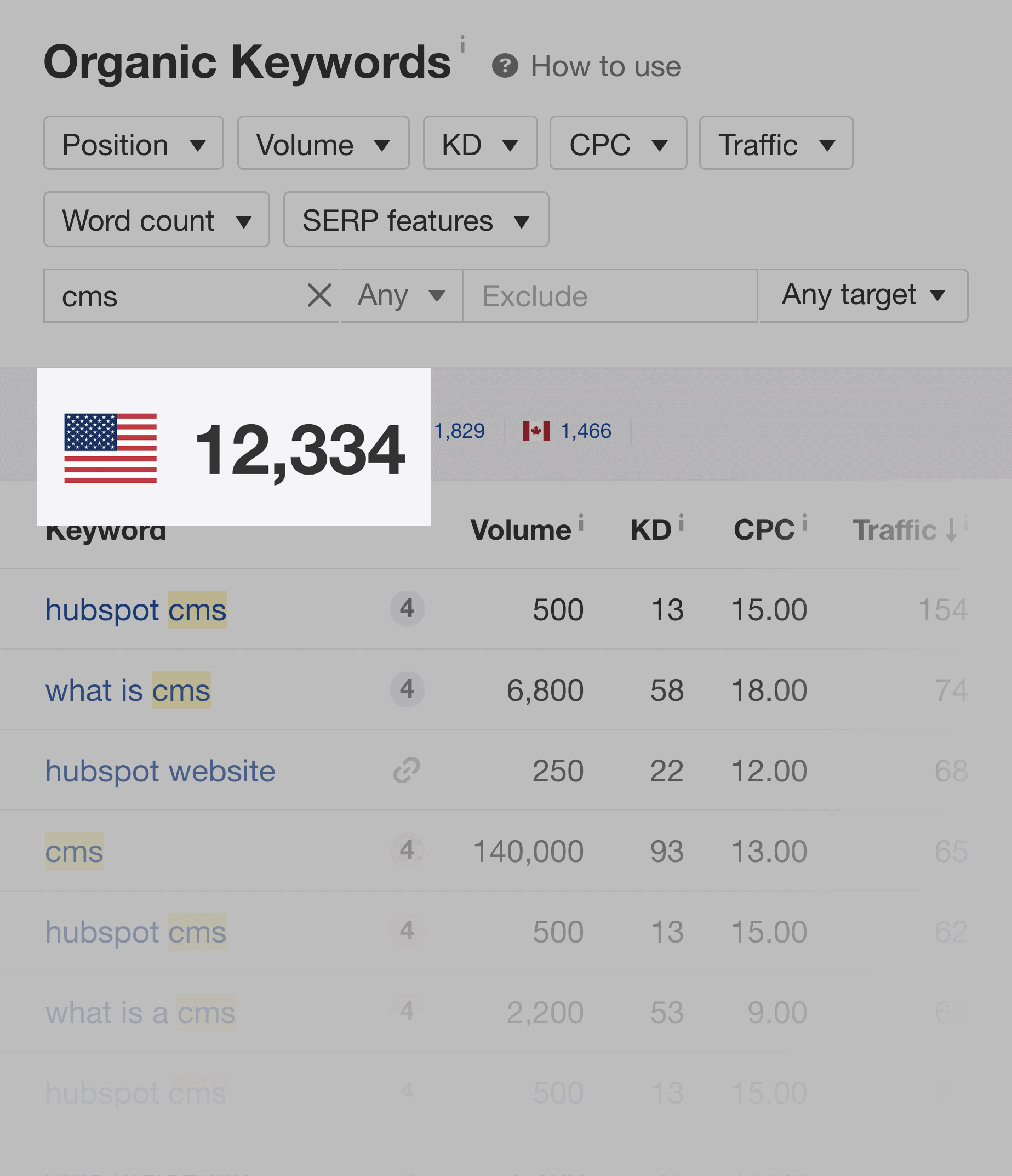
Task: Click the info icon next to CPC
Action: click(804, 522)
